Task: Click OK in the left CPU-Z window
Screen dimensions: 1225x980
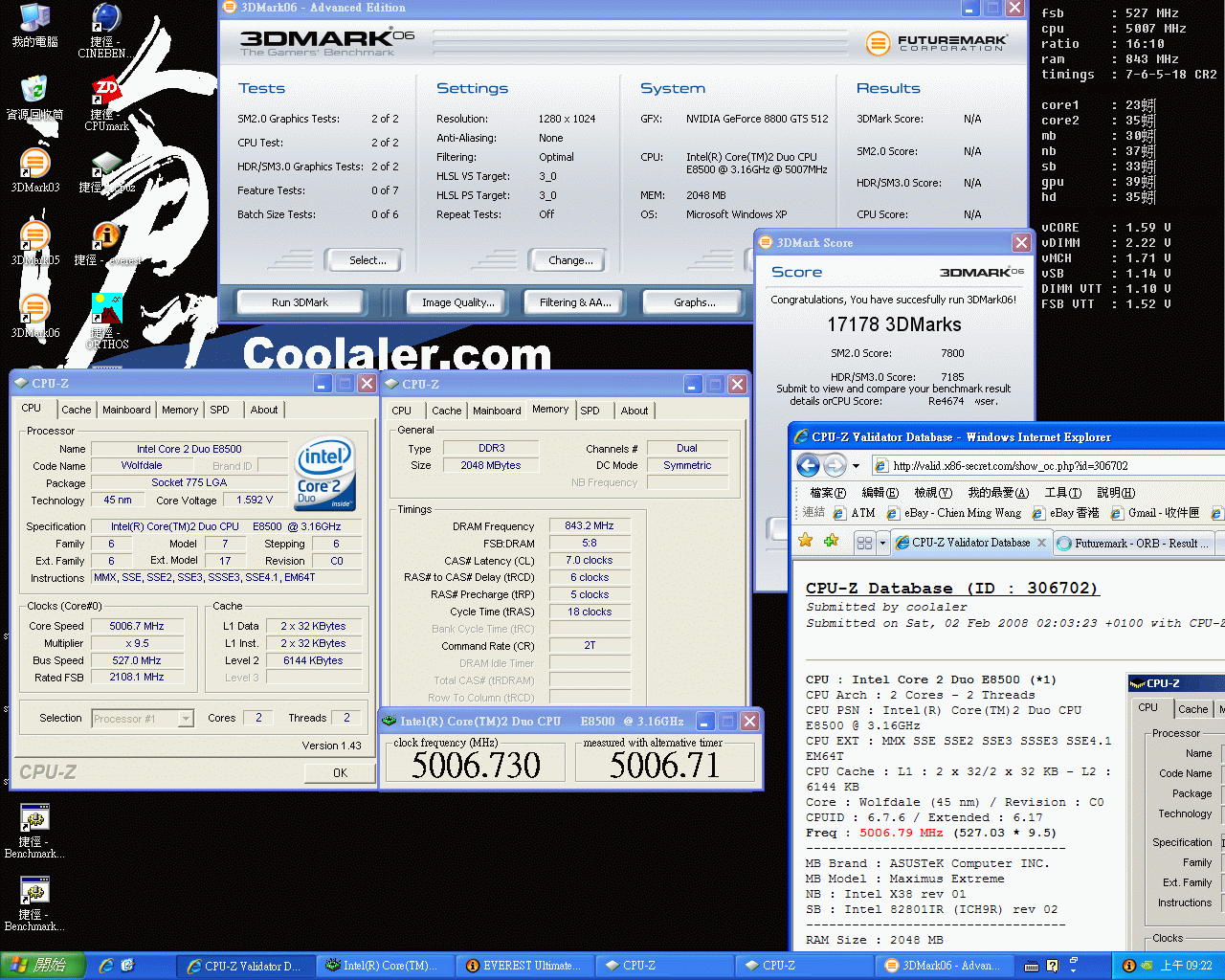Action: click(x=340, y=772)
